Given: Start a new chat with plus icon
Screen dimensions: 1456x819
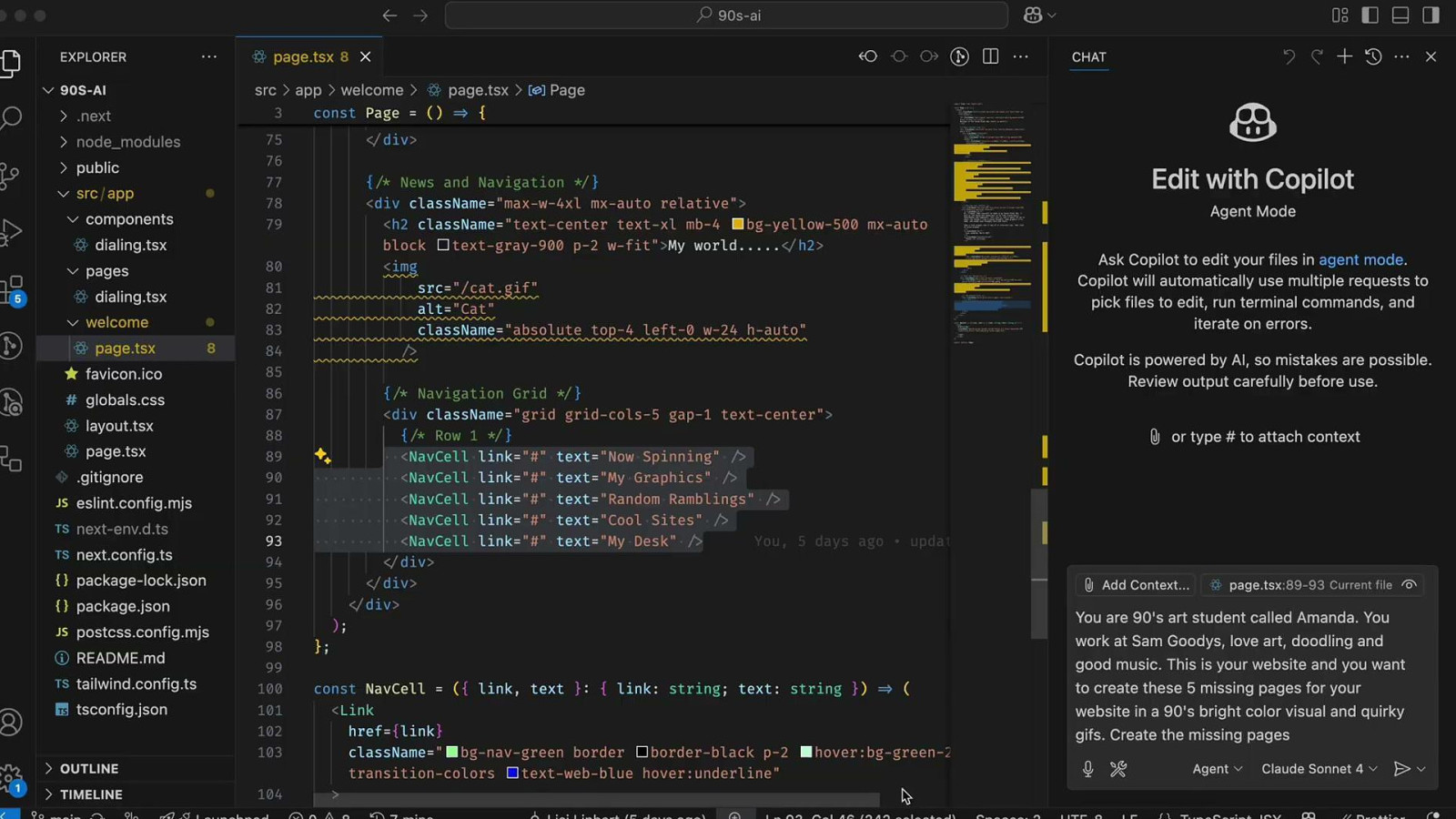Looking at the screenshot, I should click(1344, 56).
